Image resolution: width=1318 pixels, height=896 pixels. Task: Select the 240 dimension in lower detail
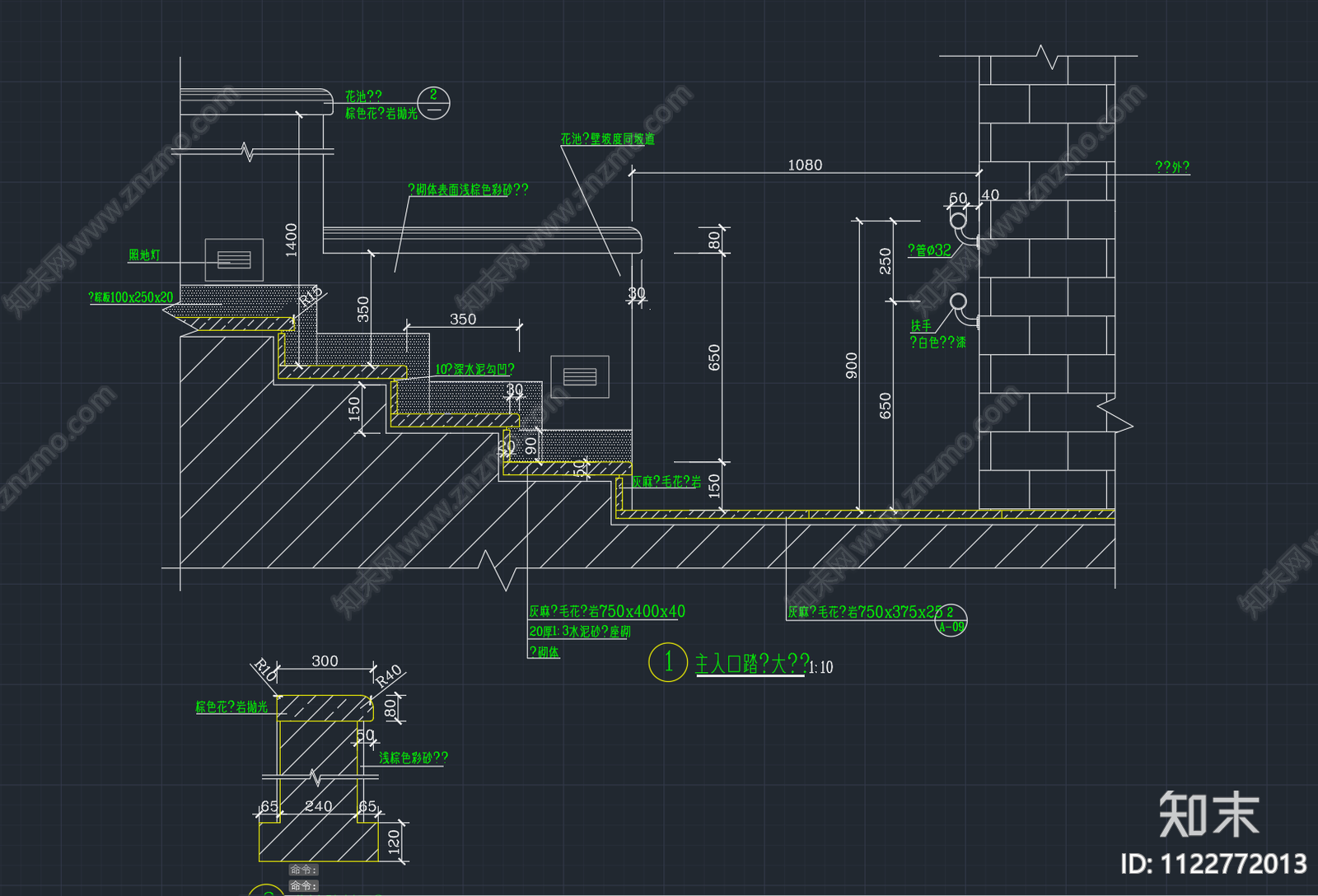(x=319, y=806)
